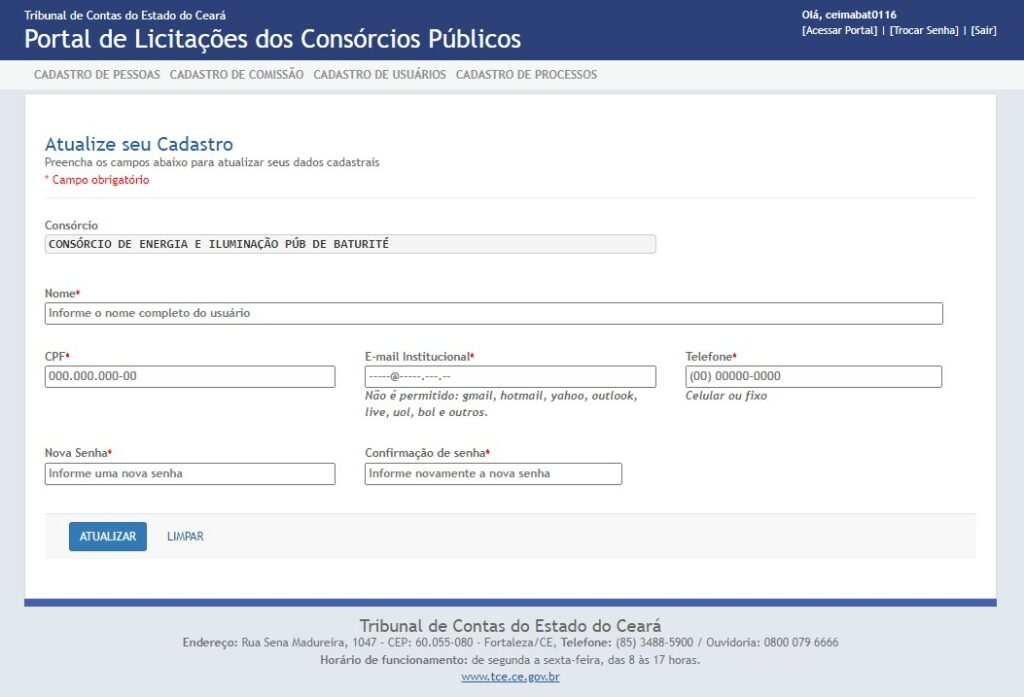Focus the Confirmação de senha field

493,473
